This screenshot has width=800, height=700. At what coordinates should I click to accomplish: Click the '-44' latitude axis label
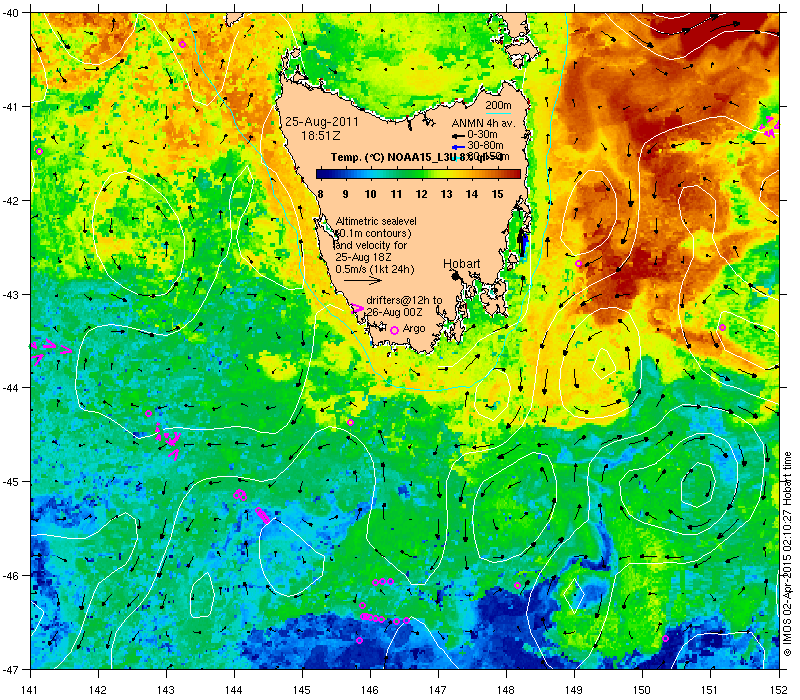10,388
